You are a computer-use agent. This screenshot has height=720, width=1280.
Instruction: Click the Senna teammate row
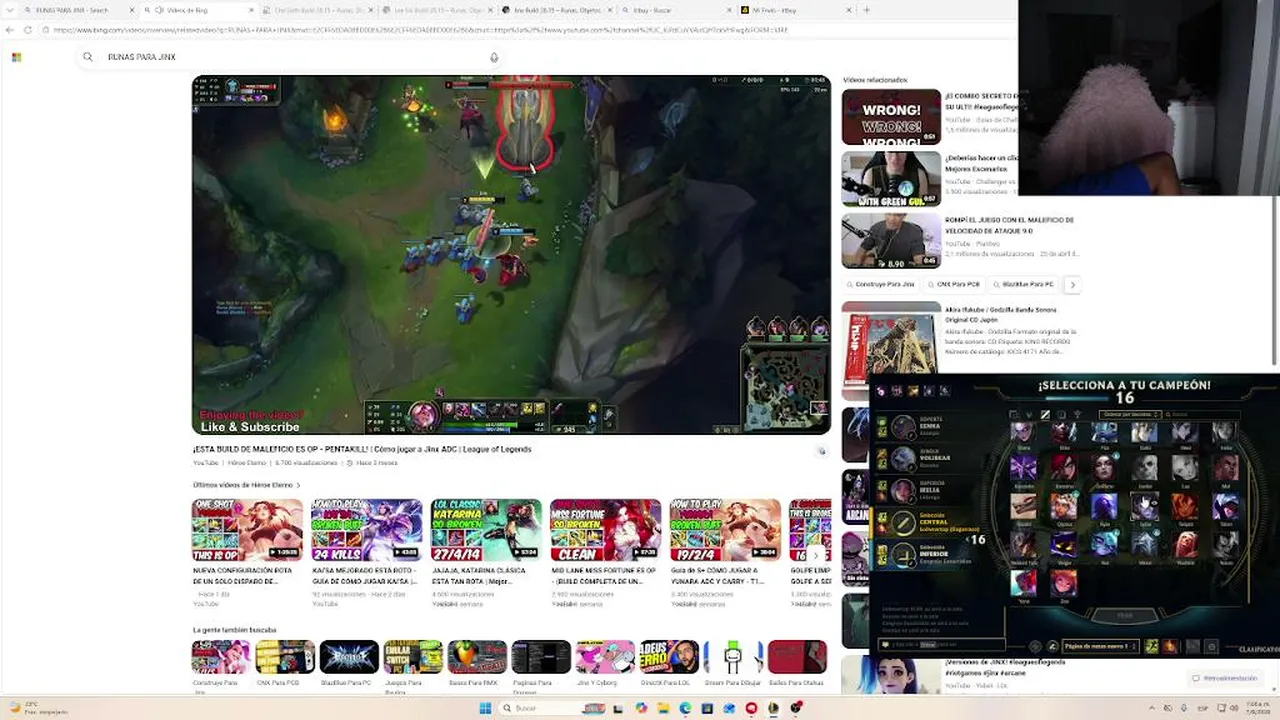point(929,426)
